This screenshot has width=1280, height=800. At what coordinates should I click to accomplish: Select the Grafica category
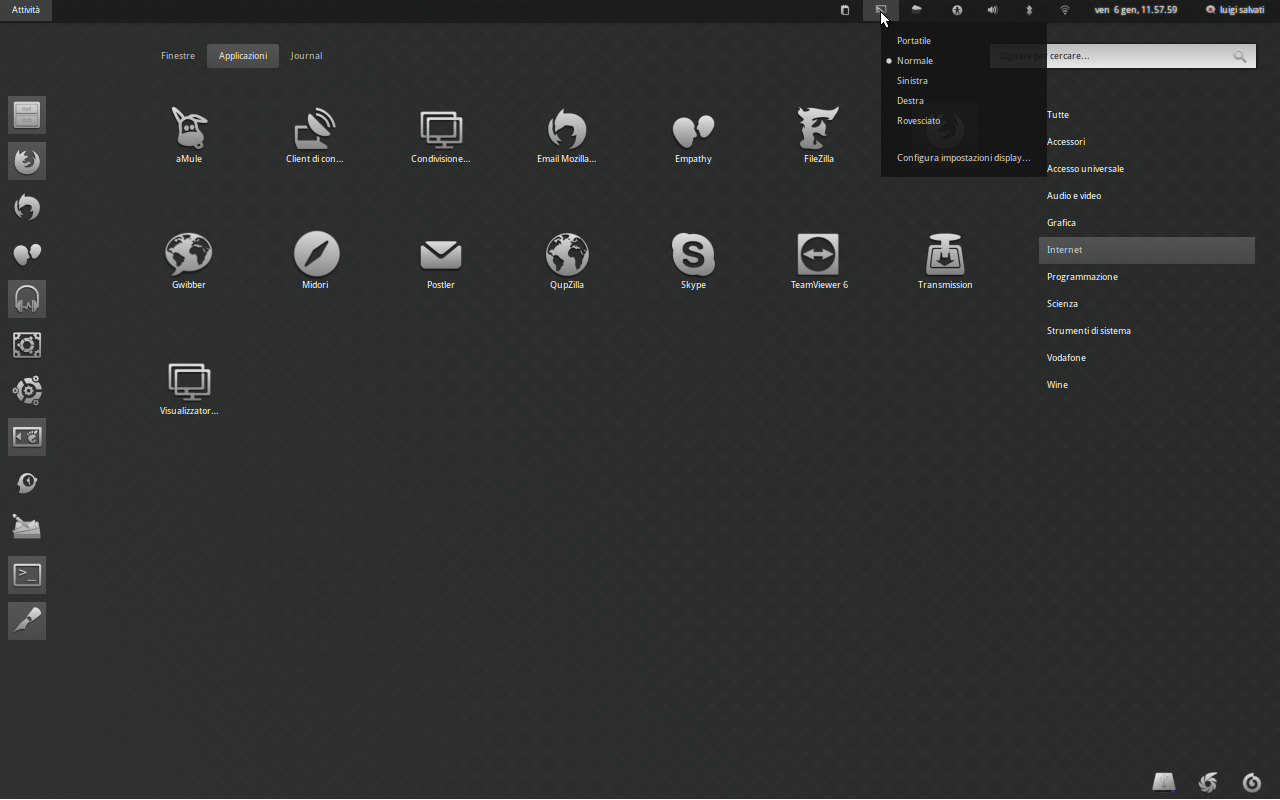1147,223
